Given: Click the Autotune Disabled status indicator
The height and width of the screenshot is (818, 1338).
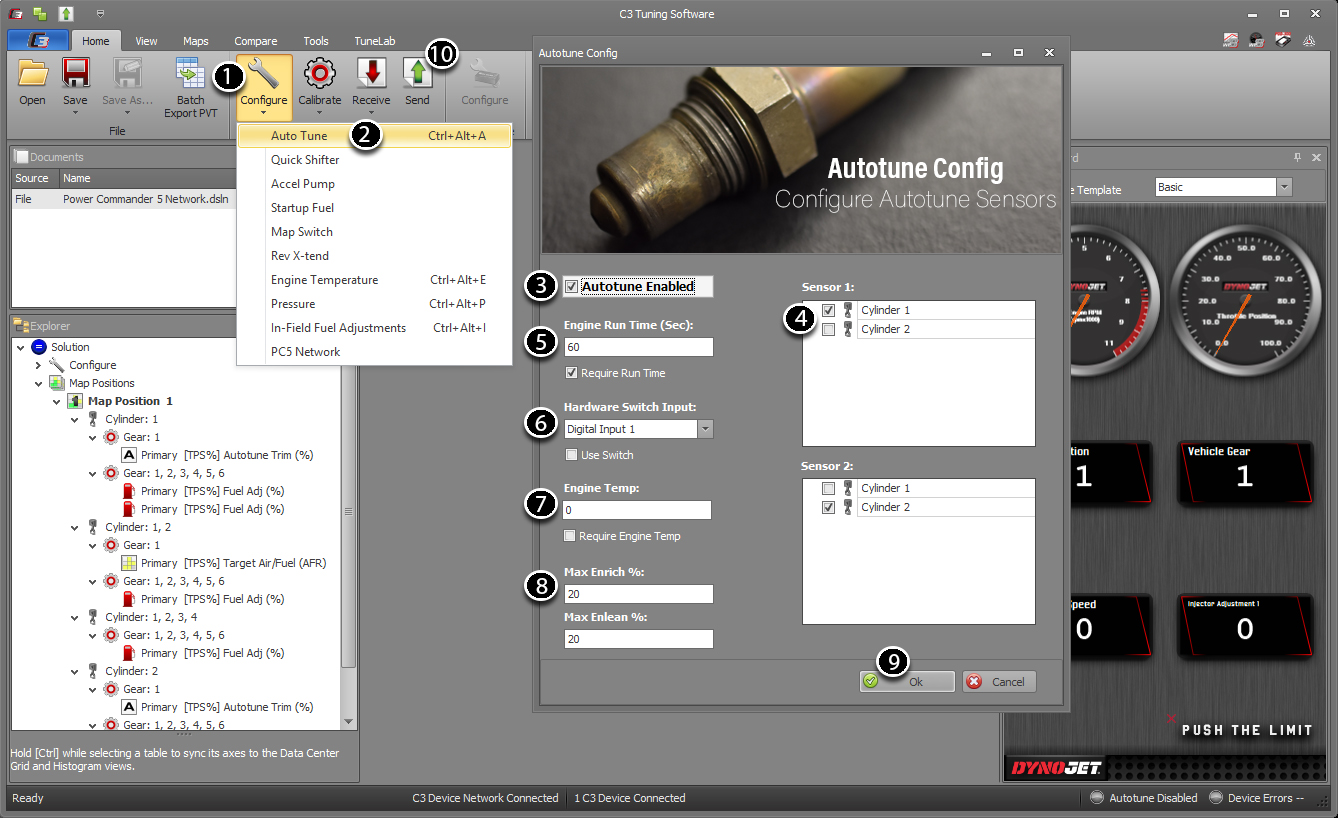Looking at the screenshot, I should pos(1143,798).
